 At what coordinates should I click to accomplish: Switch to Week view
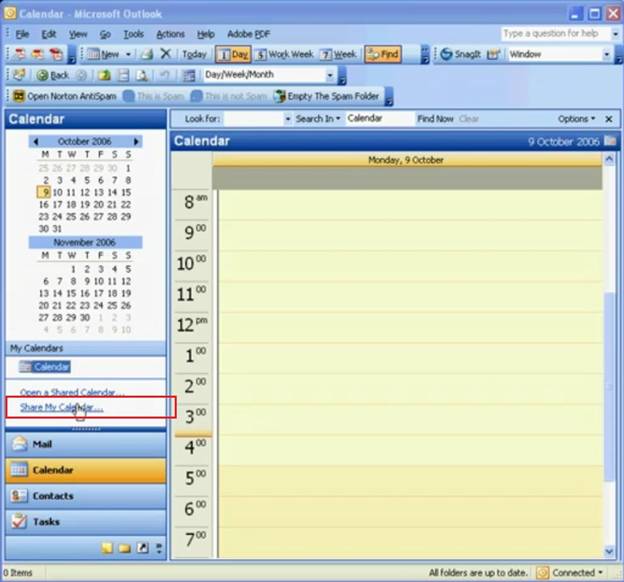coord(338,54)
